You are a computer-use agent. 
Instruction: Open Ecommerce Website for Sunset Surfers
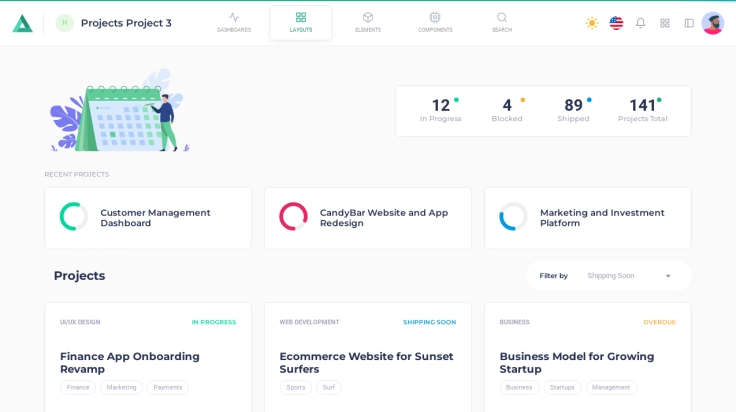click(x=366, y=362)
